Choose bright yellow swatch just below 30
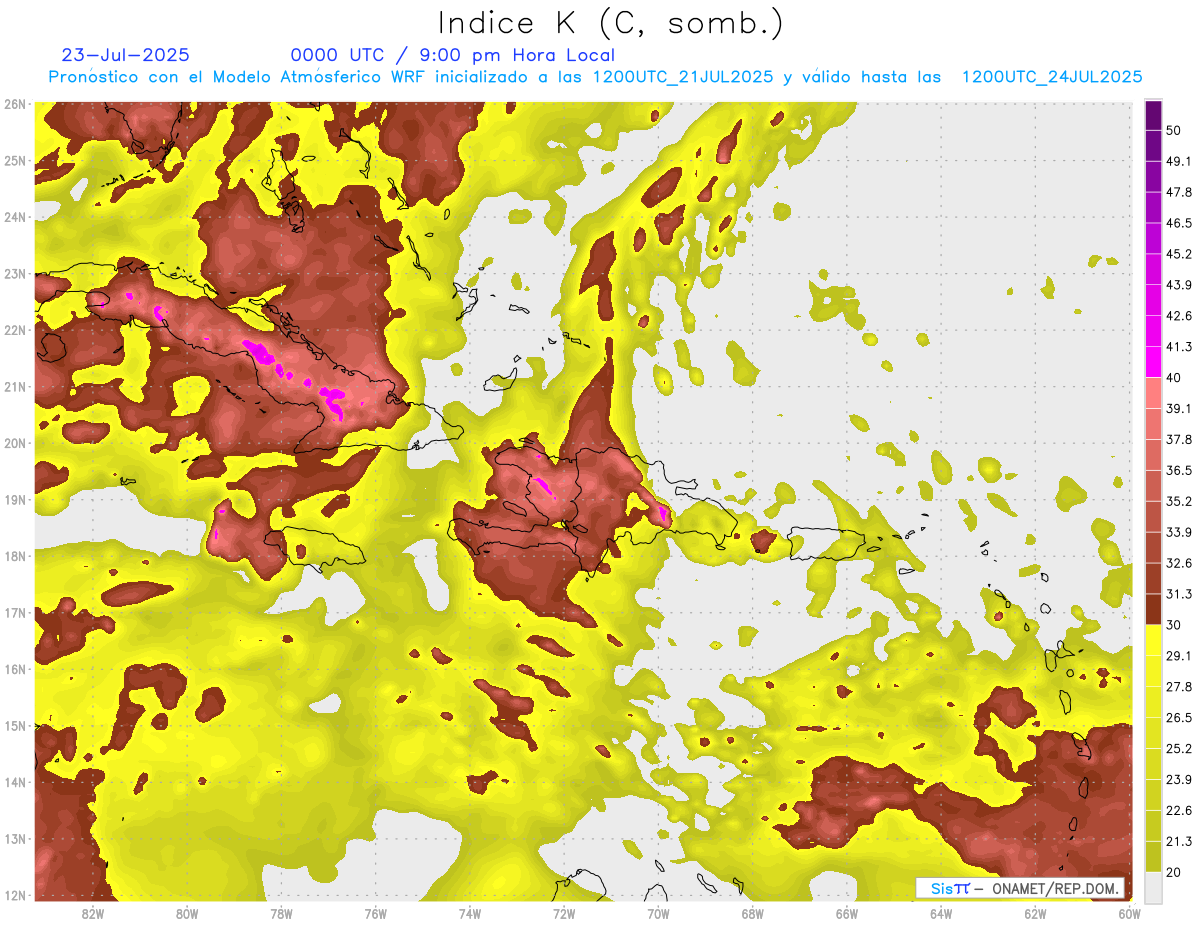This screenshot has width=1200, height=927. tap(1153, 640)
